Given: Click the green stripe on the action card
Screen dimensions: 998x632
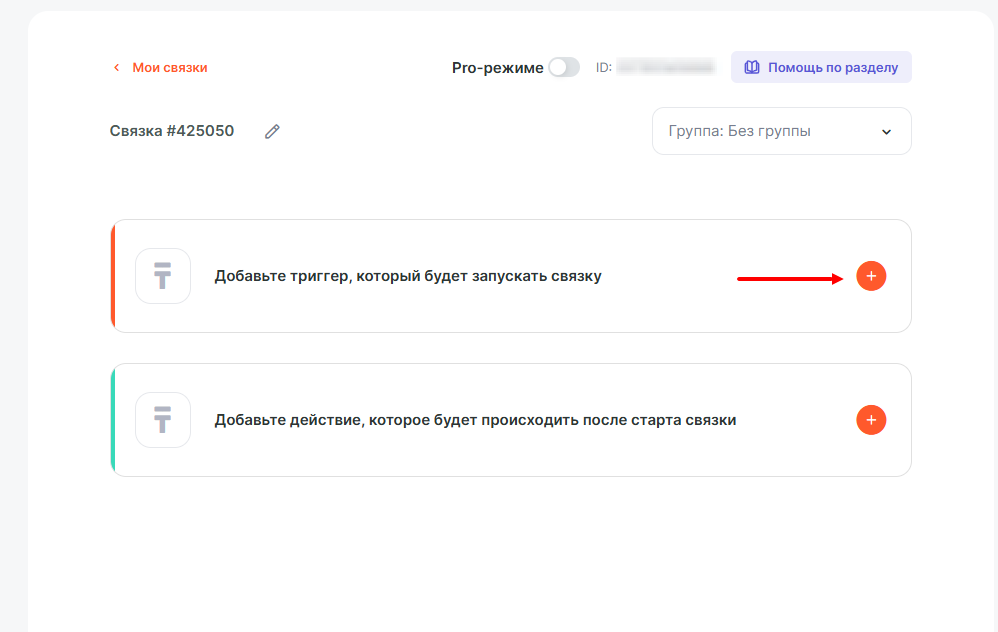Looking at the screenshot, I should [113, 420].
